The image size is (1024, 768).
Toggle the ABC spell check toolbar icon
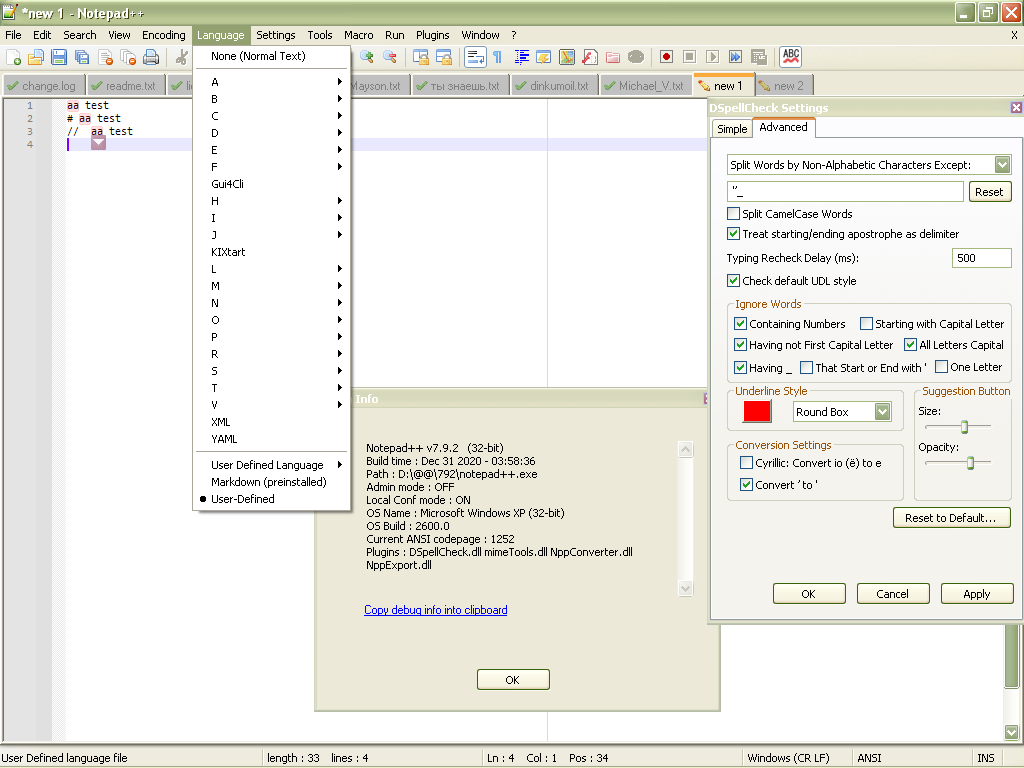(790, 57)
